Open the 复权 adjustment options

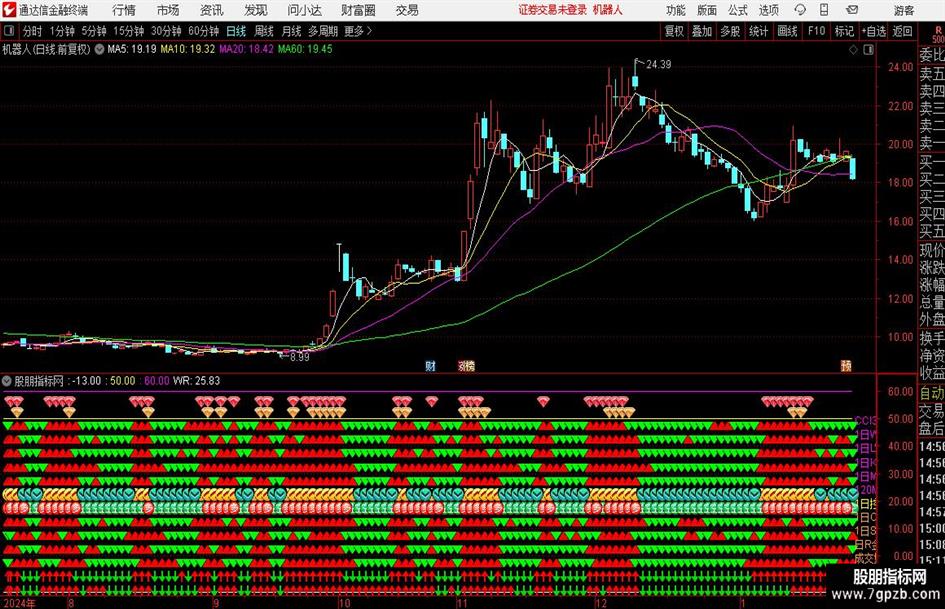[x=674, y=31]
